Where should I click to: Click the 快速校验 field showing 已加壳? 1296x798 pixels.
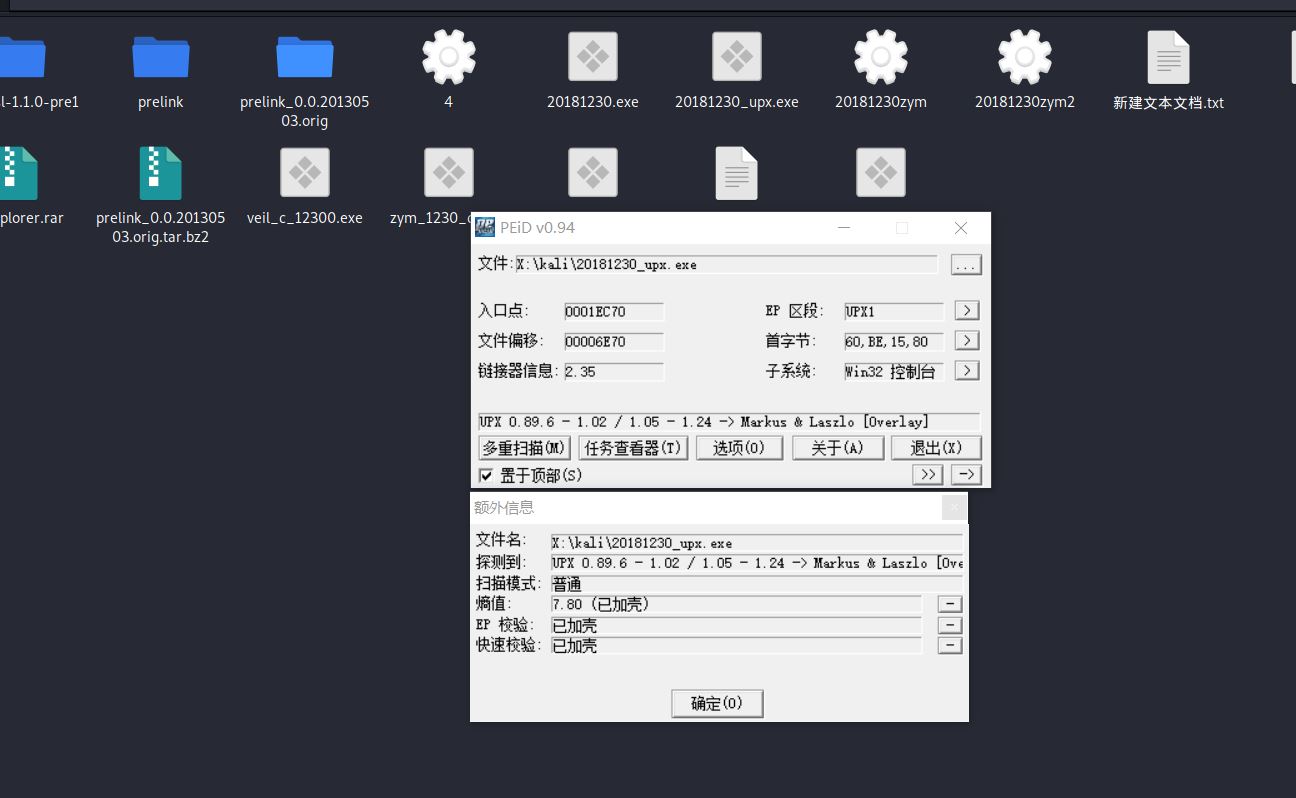click(736, 646)
